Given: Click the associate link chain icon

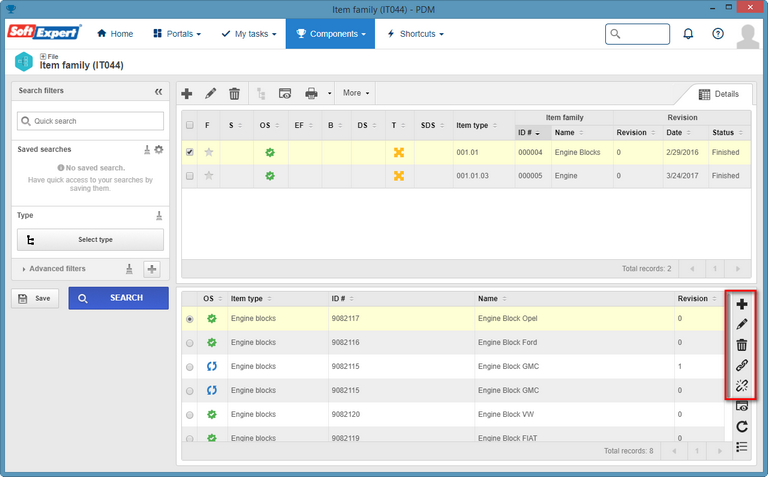Looking at the screenshot, I should [x=742, y=365].
